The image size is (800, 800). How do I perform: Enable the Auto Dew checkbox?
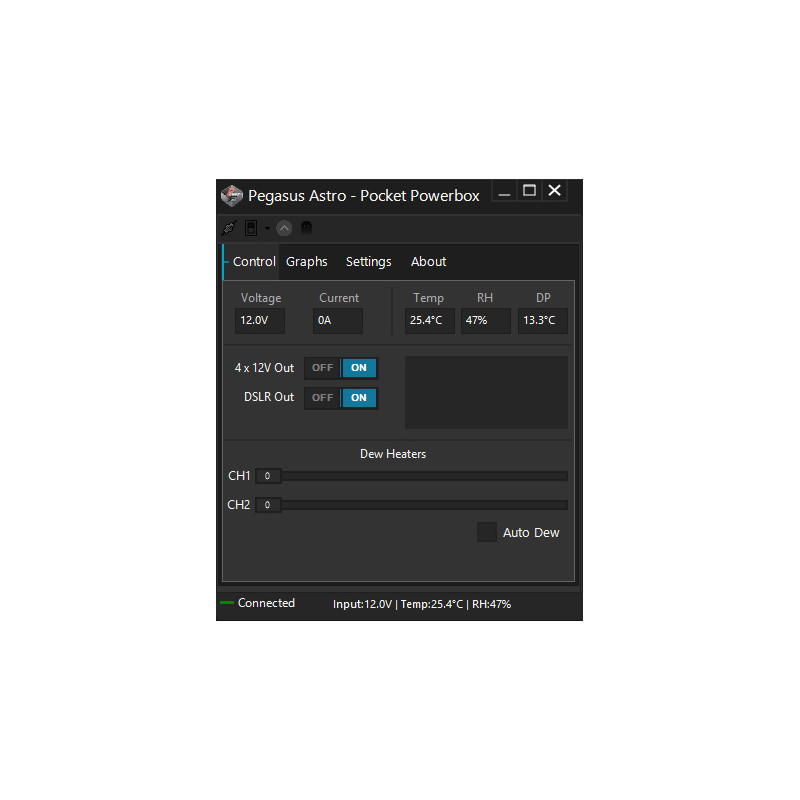pos(487,532)
